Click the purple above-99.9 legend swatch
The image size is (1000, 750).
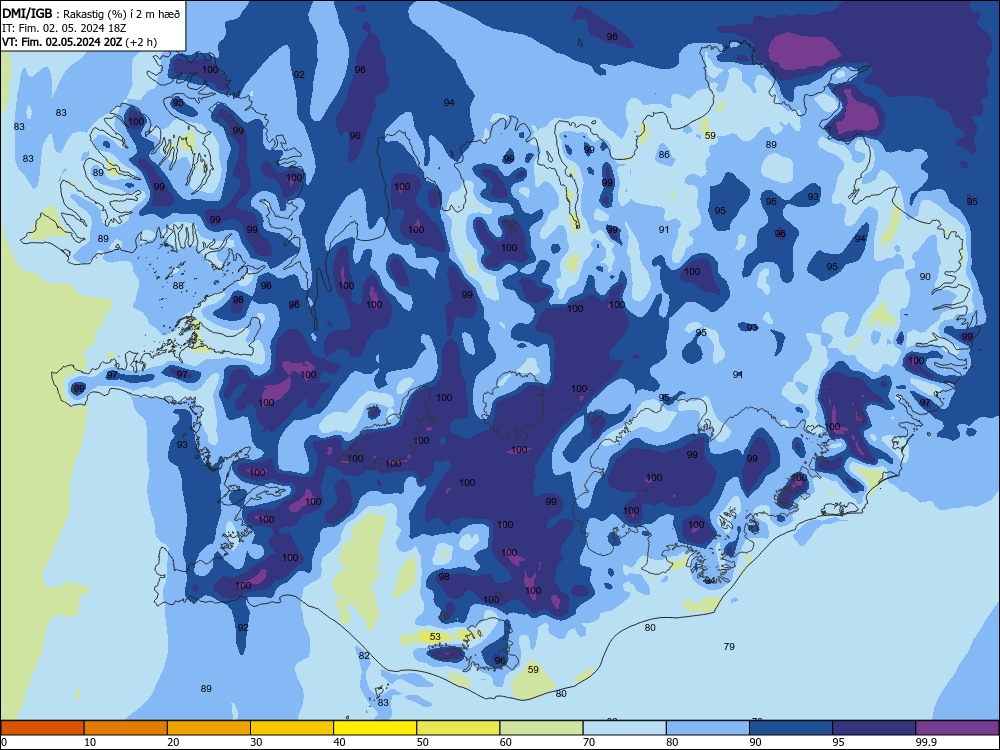[x=957, y=728]
